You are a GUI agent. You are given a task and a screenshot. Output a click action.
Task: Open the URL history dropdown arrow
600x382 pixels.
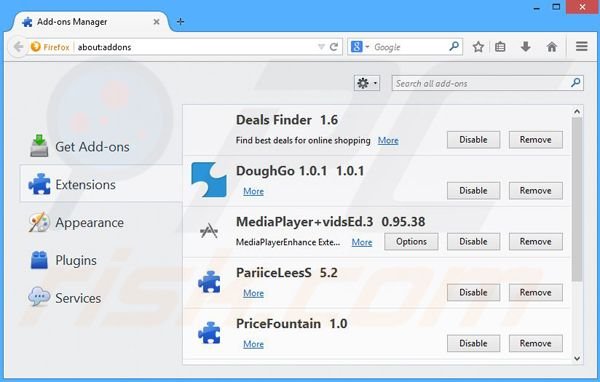[321, 47]
